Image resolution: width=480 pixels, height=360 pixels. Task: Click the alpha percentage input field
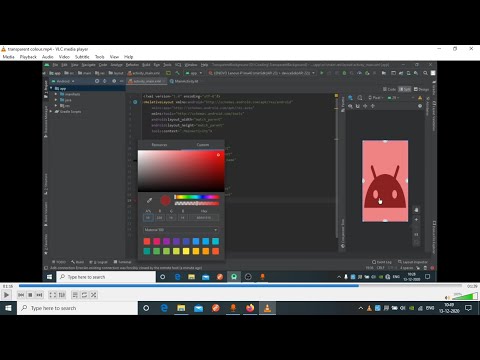coord(148,218)
